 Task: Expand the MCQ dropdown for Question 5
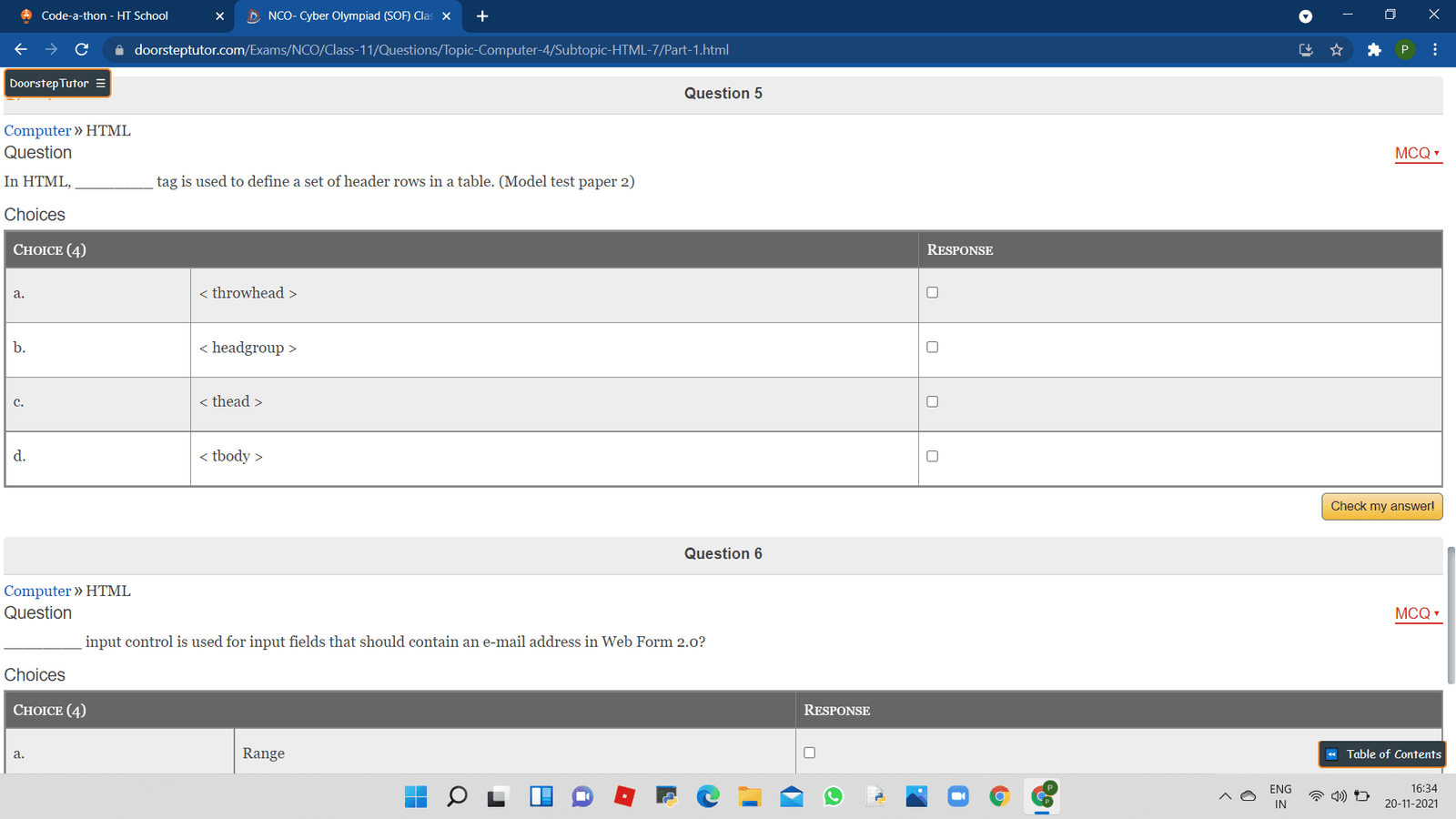click(1417, 154)
